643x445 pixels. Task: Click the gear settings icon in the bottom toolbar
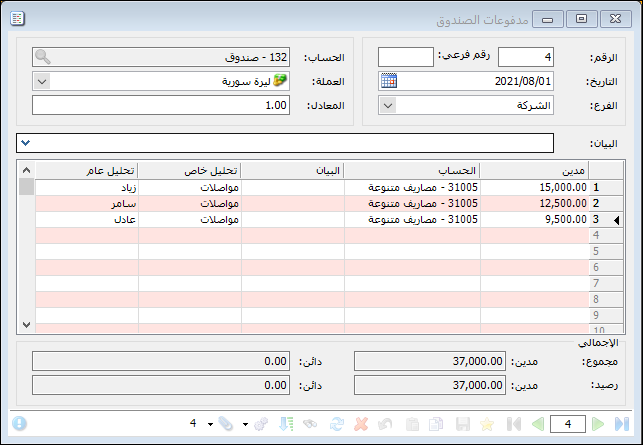point(261,424)
